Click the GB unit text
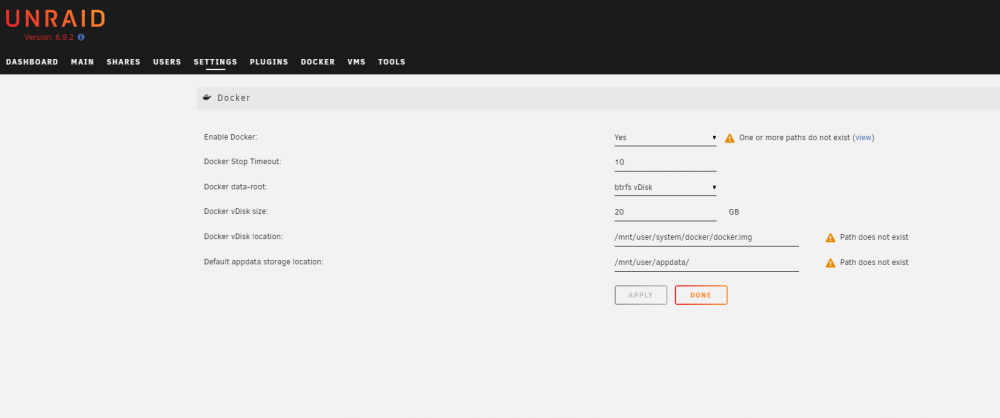Image resolution: width=1000 pixels, height=418 pixels. pos(734,213)
